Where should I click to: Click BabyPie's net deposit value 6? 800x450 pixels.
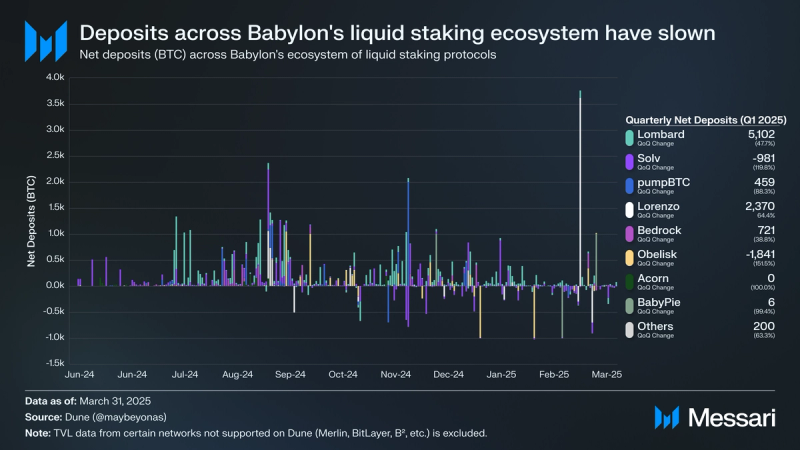tap(771, 302)
